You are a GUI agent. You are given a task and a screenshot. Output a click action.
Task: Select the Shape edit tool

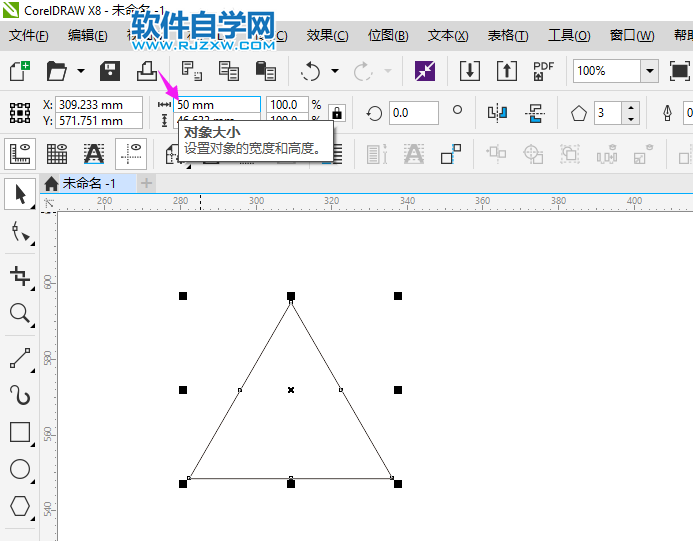(x=20, y=232)
